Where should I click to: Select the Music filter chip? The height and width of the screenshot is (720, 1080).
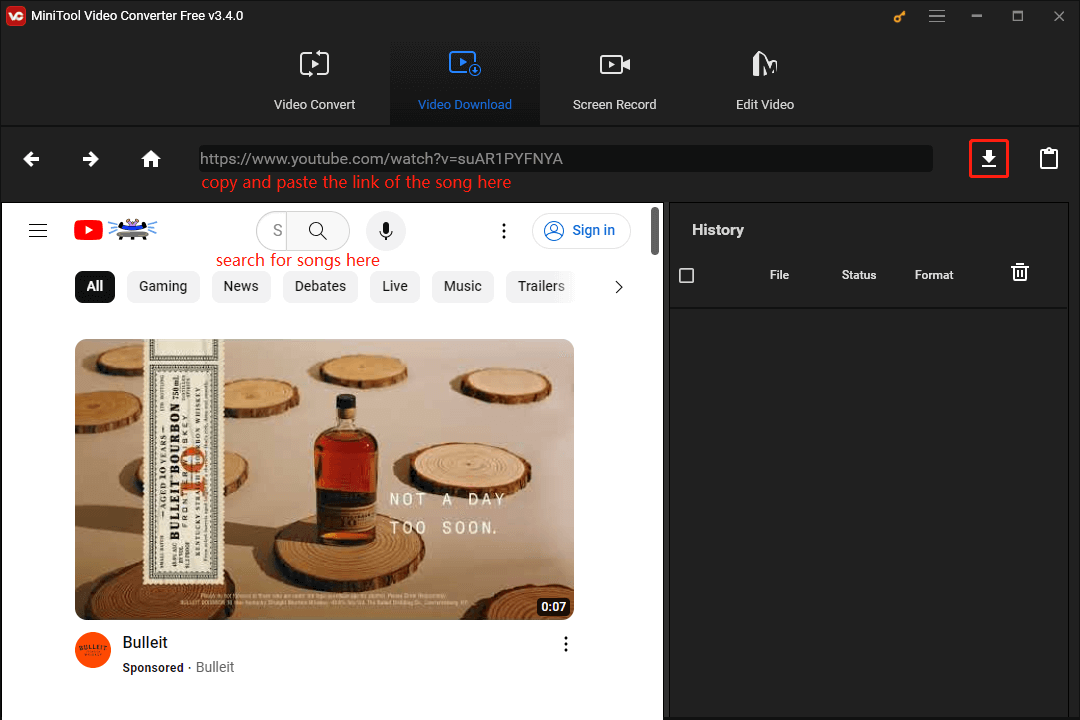(463, 287)
